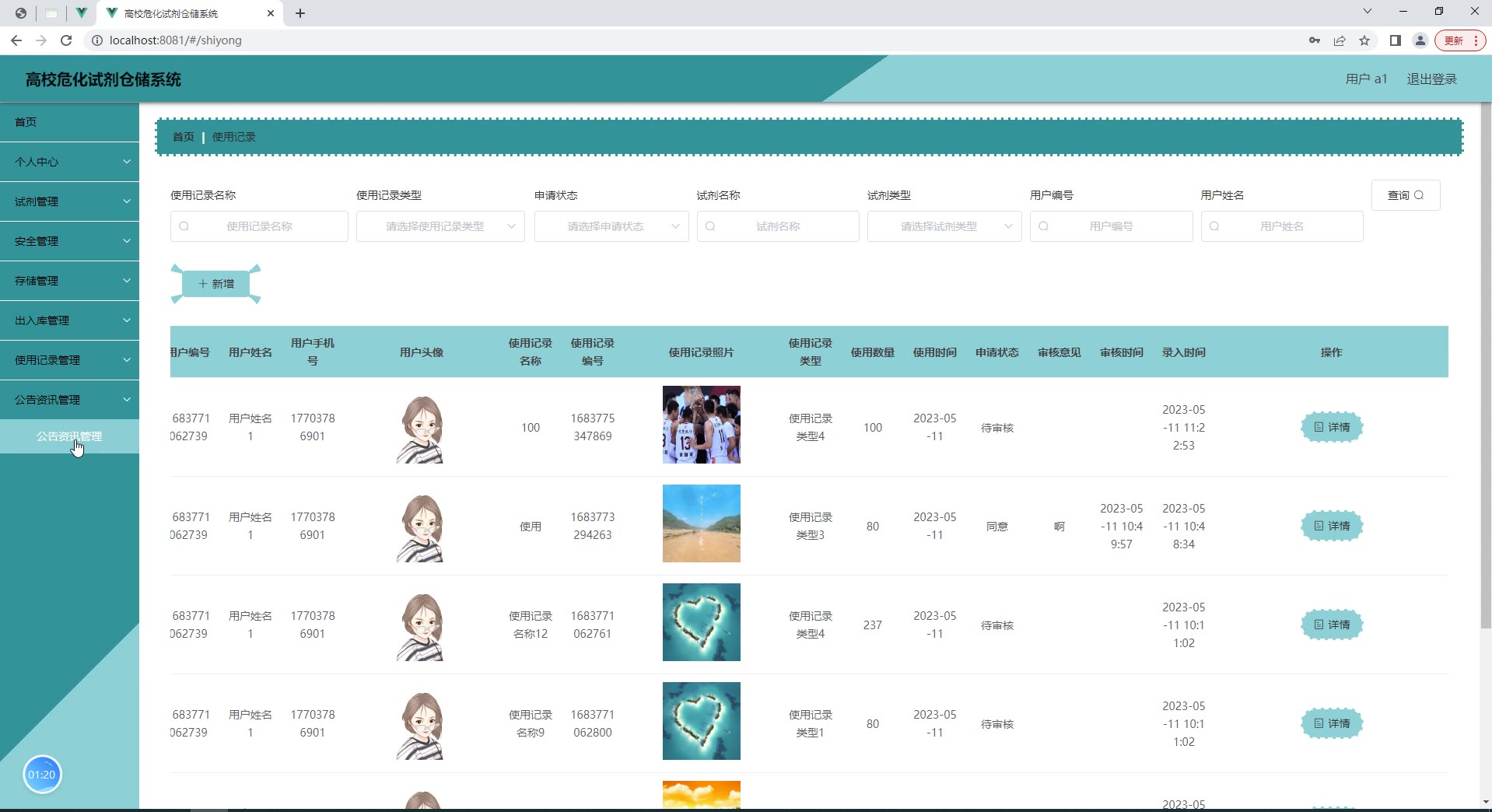This screenshot has width=1492, height=812.
Task: Open 详情 for record 1683775347869
Action: [x=1332, y=427]
